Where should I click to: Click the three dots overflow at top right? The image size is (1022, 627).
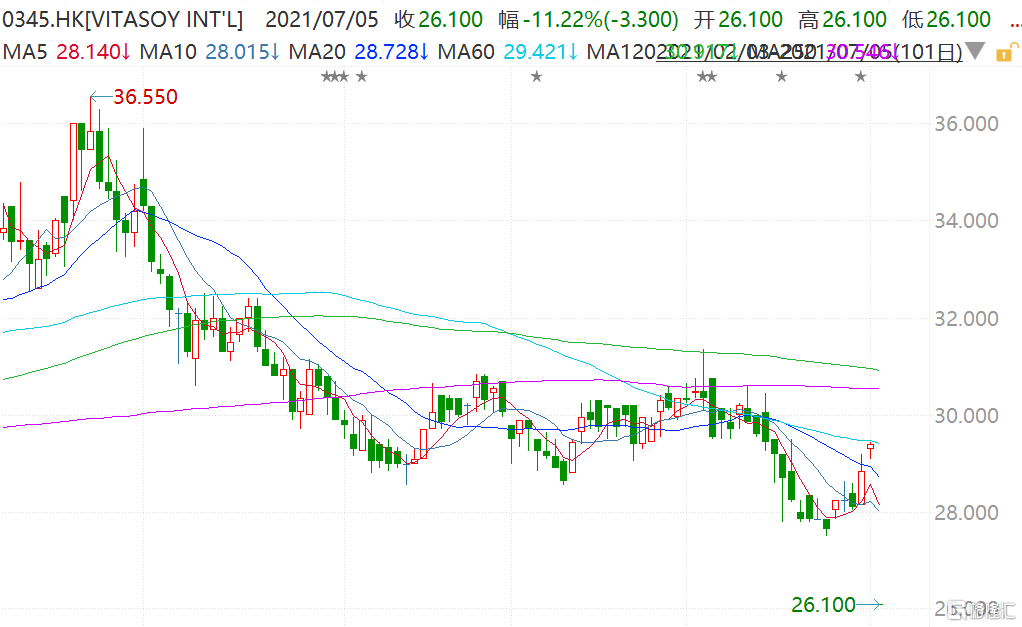point(1010,19)
